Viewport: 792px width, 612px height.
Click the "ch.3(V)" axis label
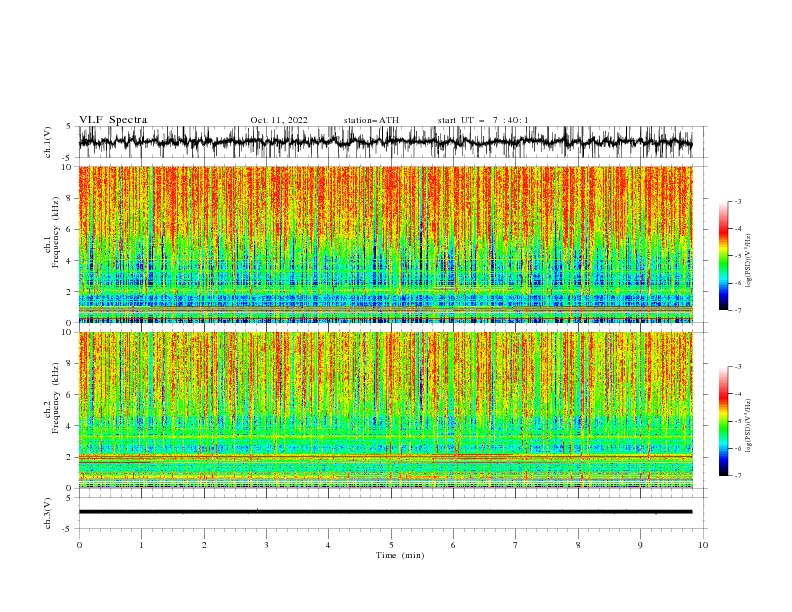(48, 513)
